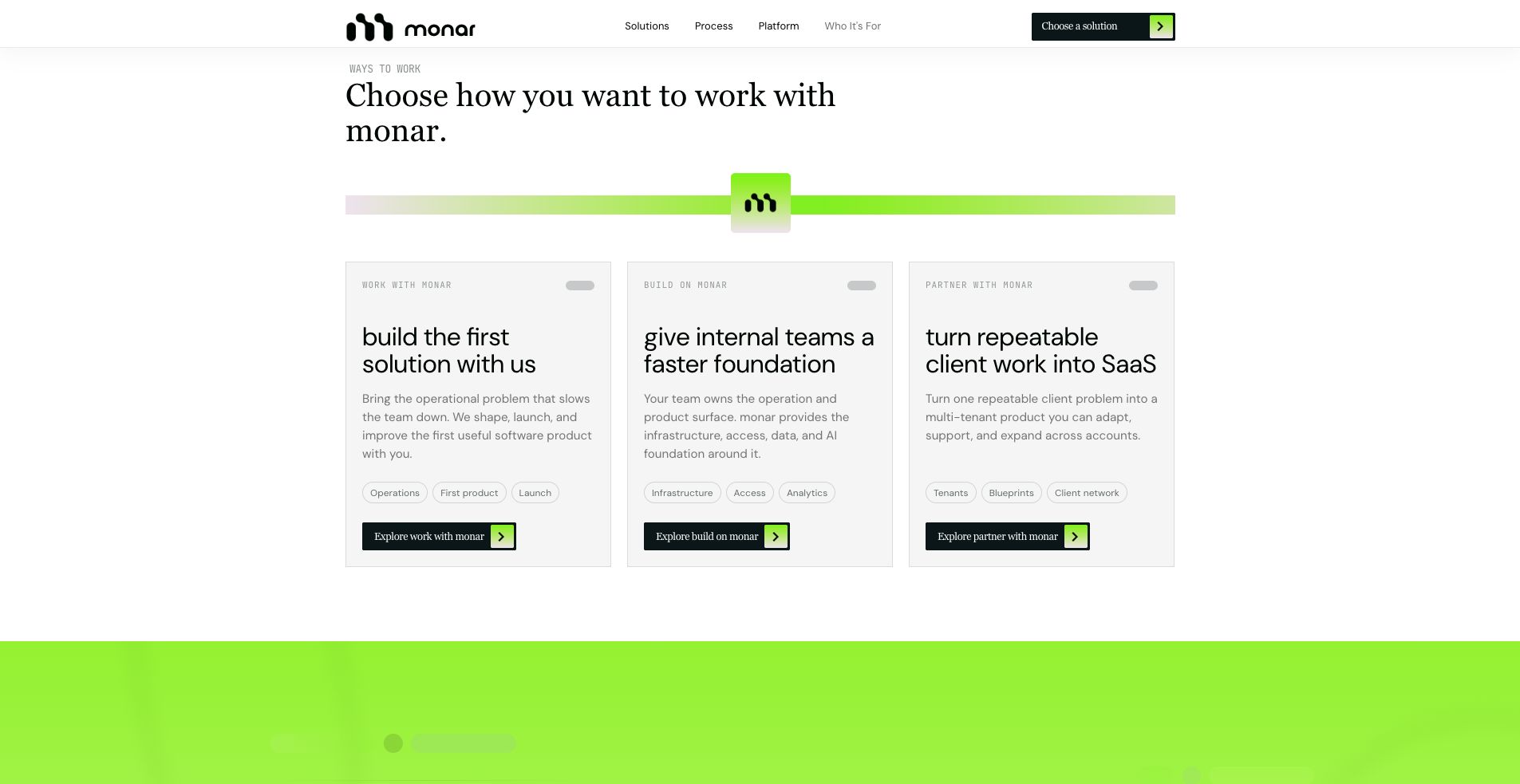Click heading turn repeatable client work into SaaS
The width and height of the screenshot is (1520, 784).
click(1041, 351)
